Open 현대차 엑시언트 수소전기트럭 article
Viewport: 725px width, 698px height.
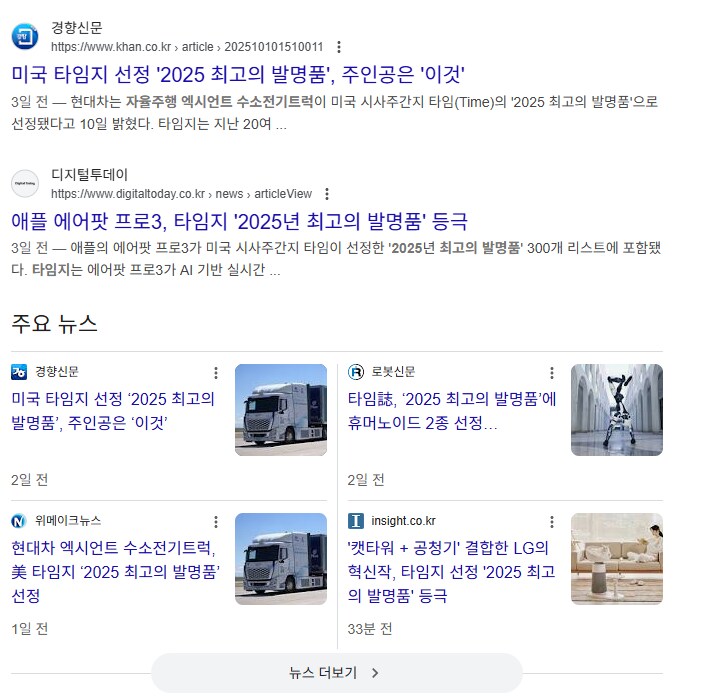116,572
